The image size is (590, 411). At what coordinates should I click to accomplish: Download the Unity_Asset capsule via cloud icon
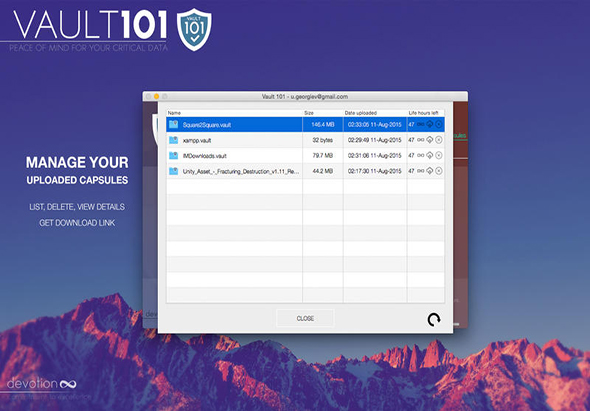(x=430, y=170)
